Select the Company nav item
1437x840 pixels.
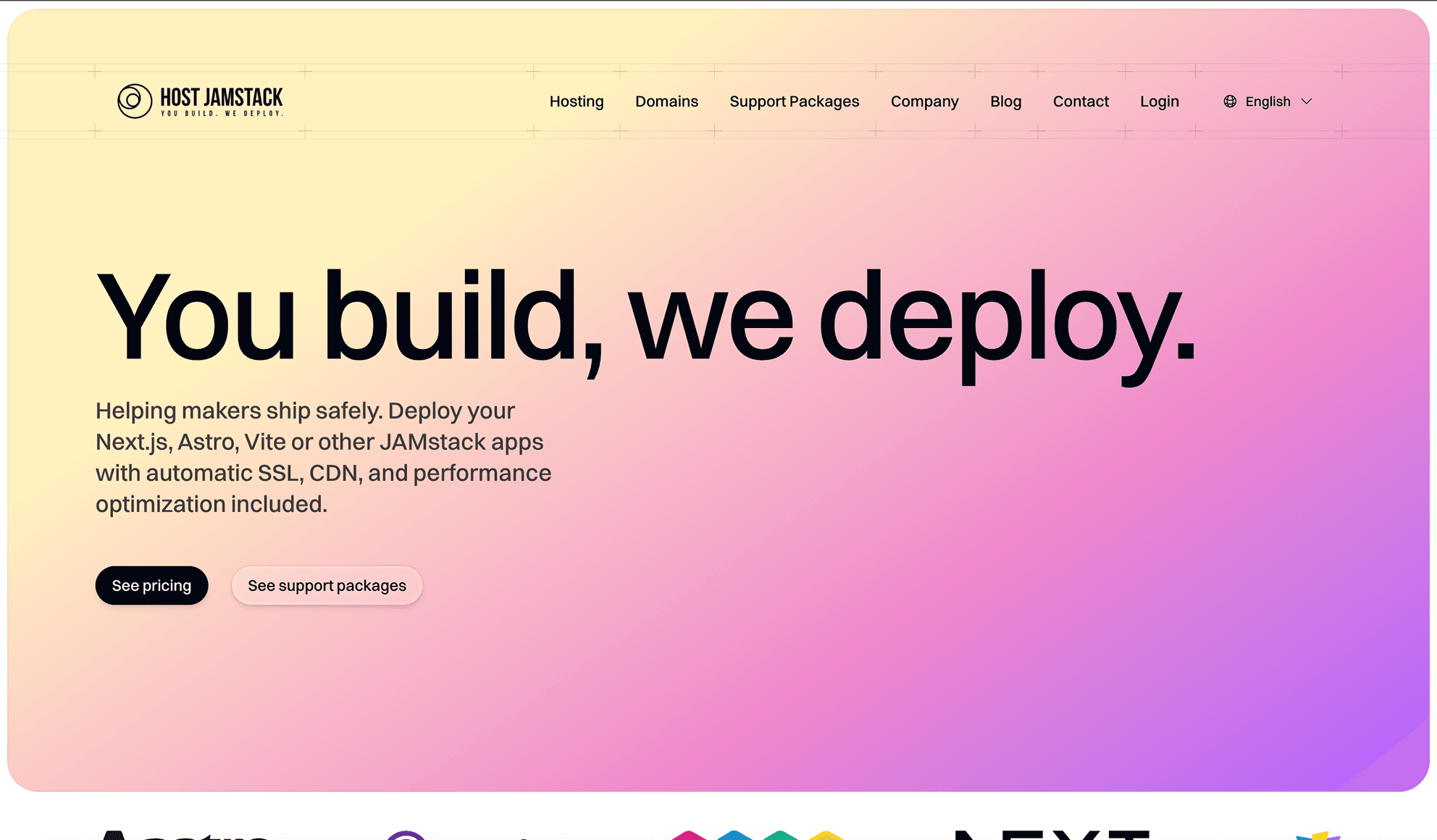click(x=924, y=101)
